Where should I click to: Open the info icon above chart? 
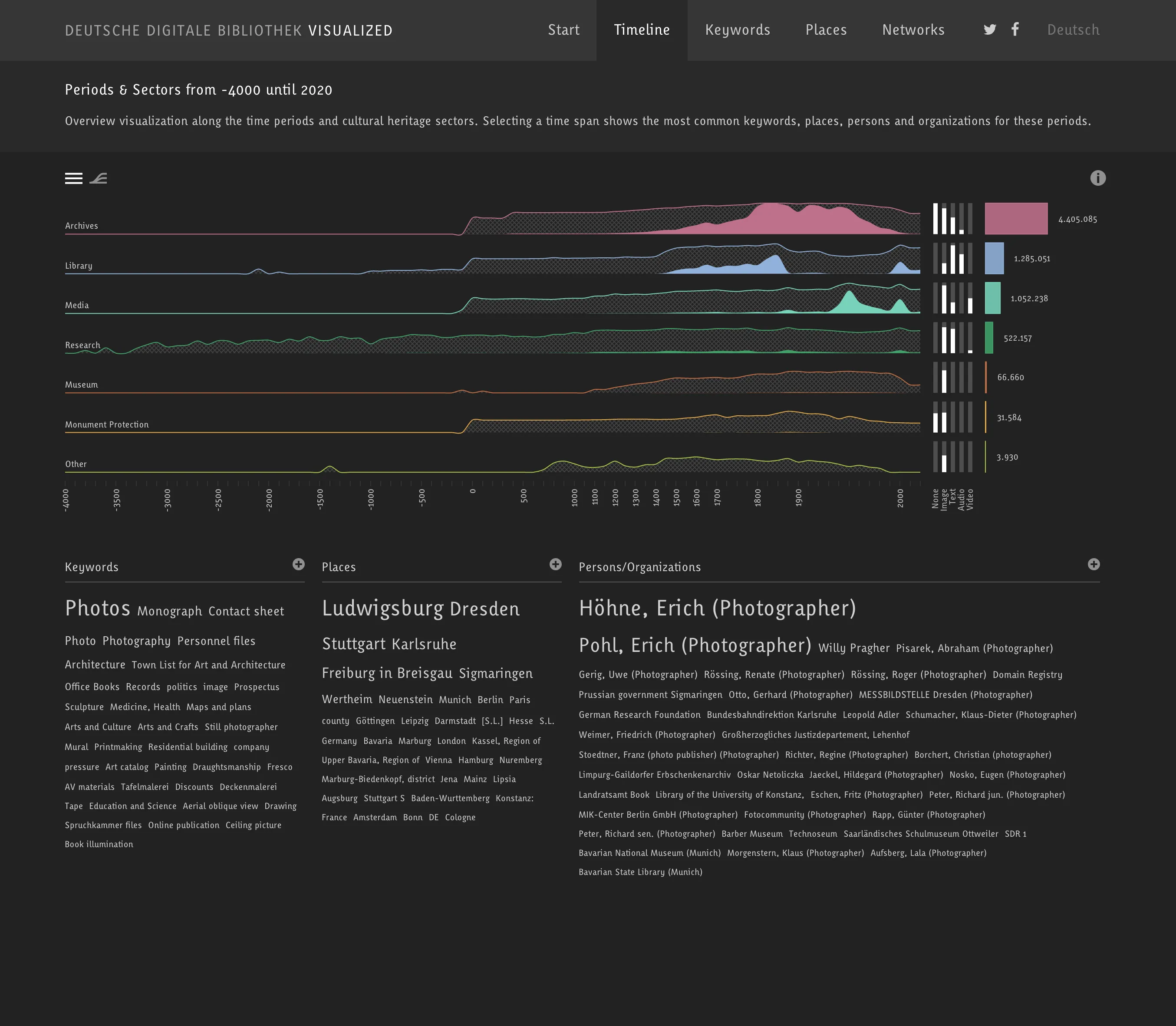(x=1097, y=178)
